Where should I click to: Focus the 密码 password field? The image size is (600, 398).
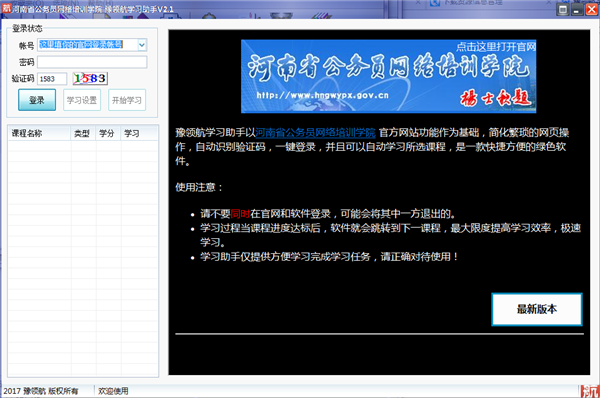click(92, 62)
